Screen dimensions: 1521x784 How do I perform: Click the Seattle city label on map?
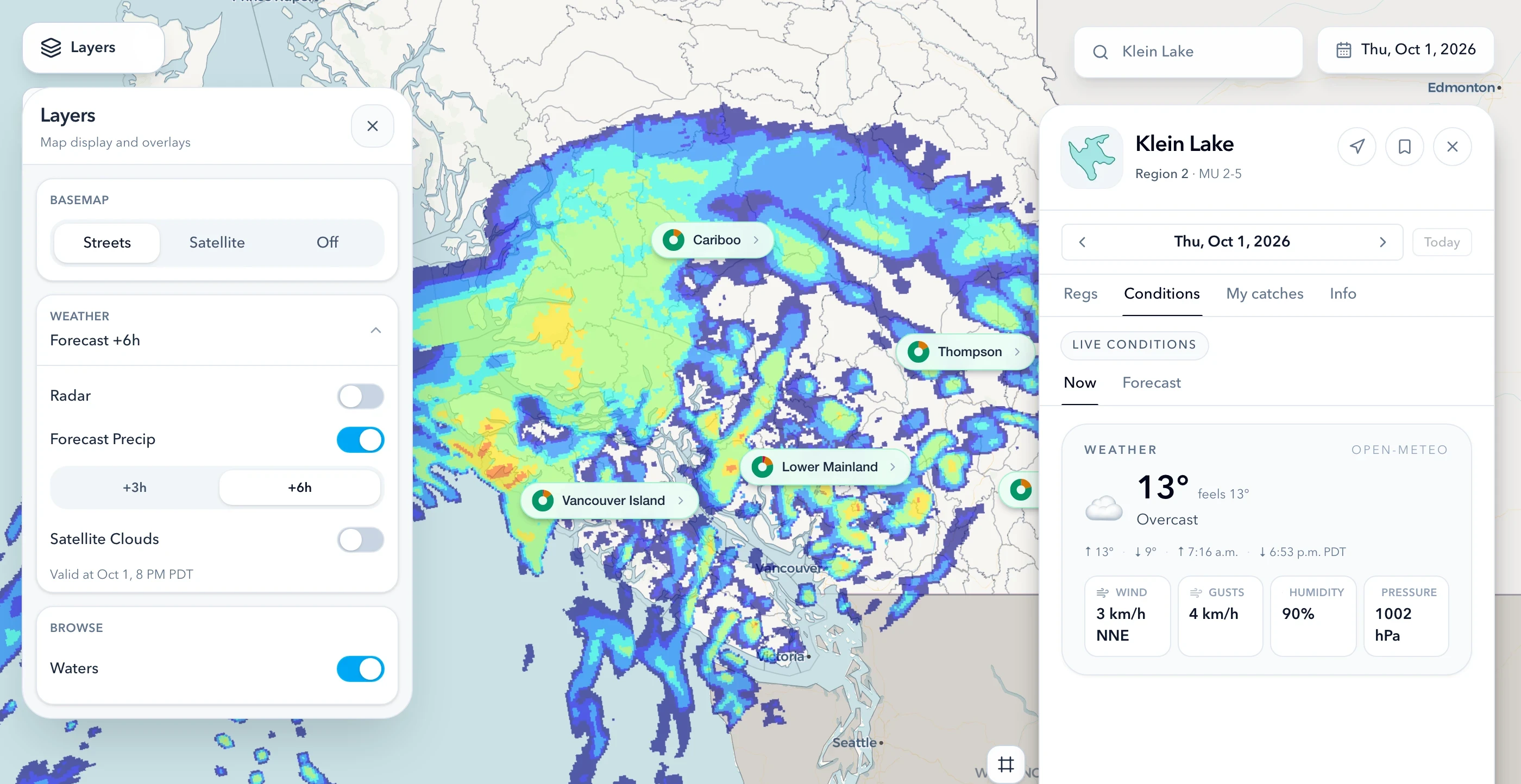854,743
